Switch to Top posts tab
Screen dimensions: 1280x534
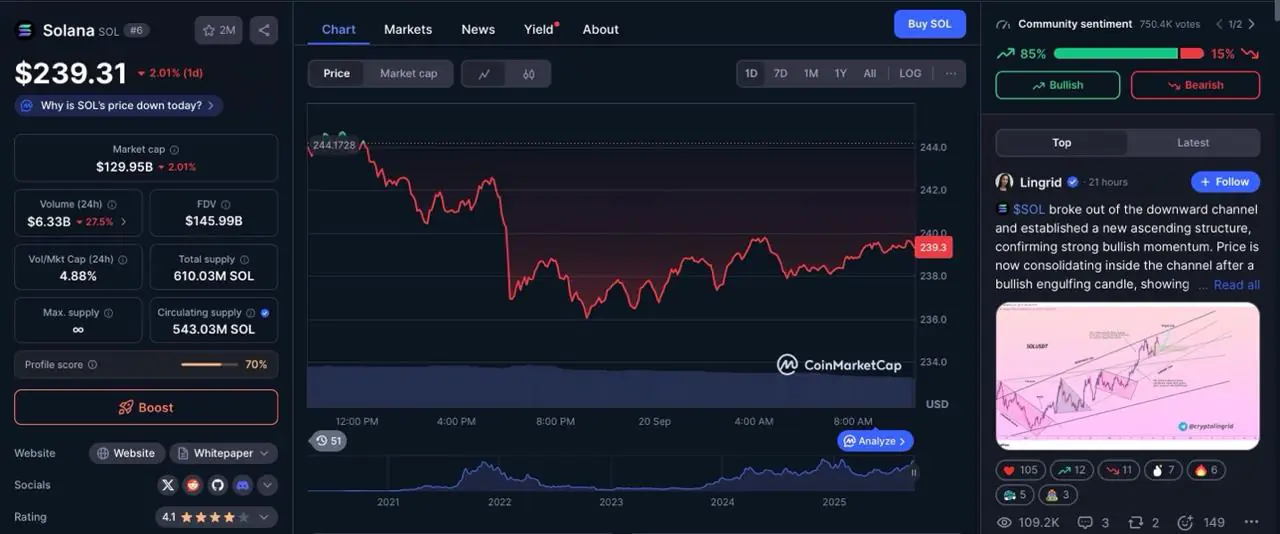pos(1062,143)
